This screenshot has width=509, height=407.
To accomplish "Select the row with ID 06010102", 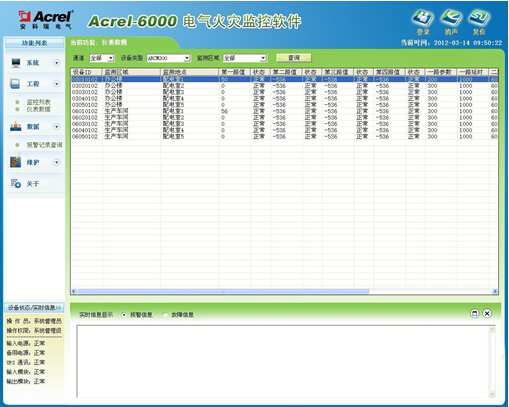I will point(285,111).
